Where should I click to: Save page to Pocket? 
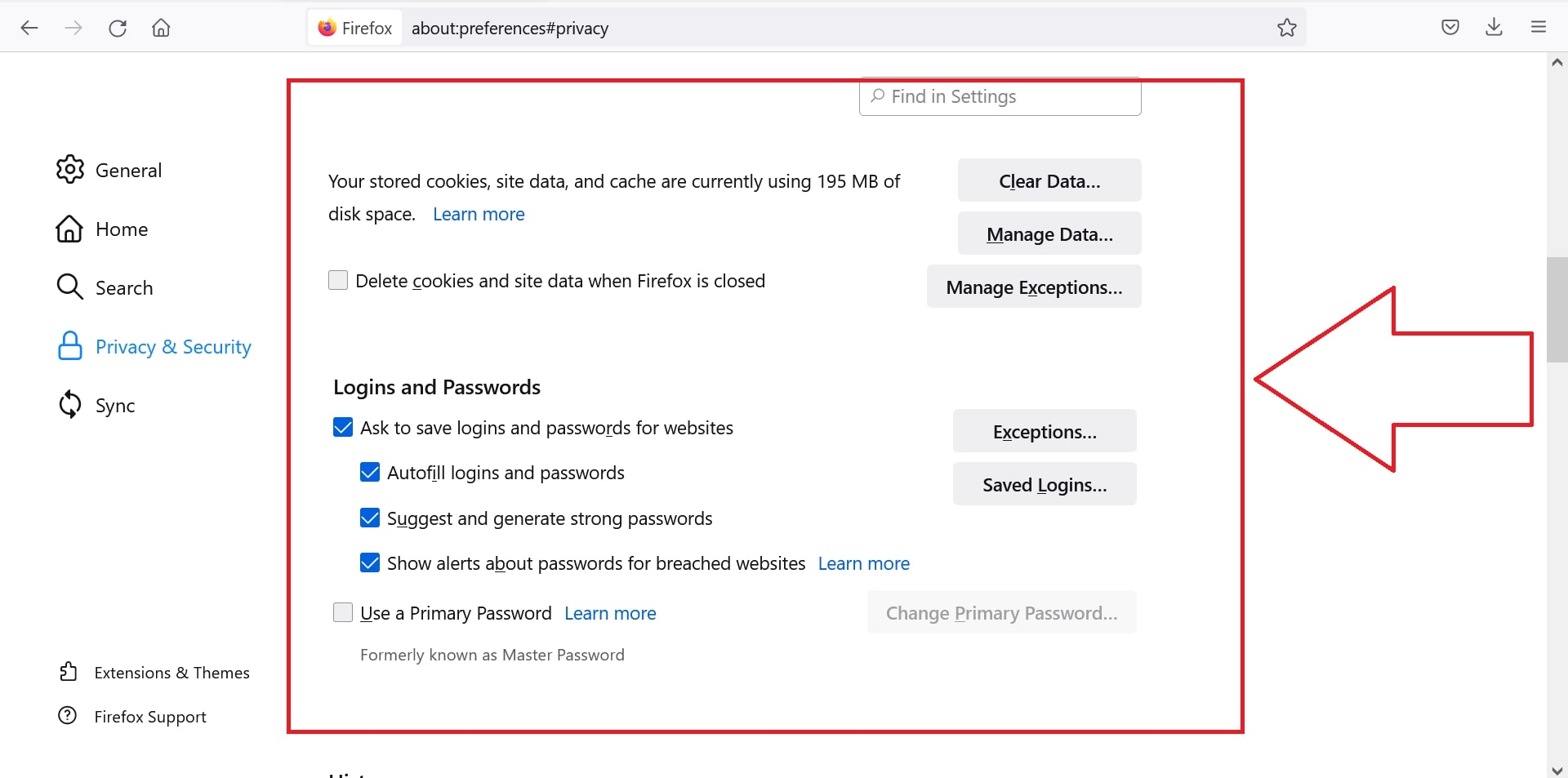click(1450, 27)
